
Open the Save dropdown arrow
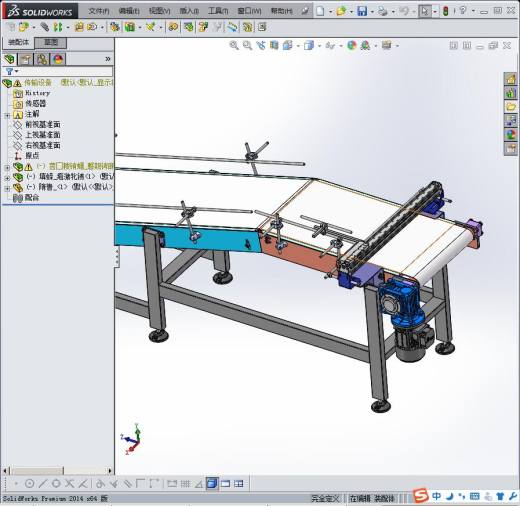(372, 12)
